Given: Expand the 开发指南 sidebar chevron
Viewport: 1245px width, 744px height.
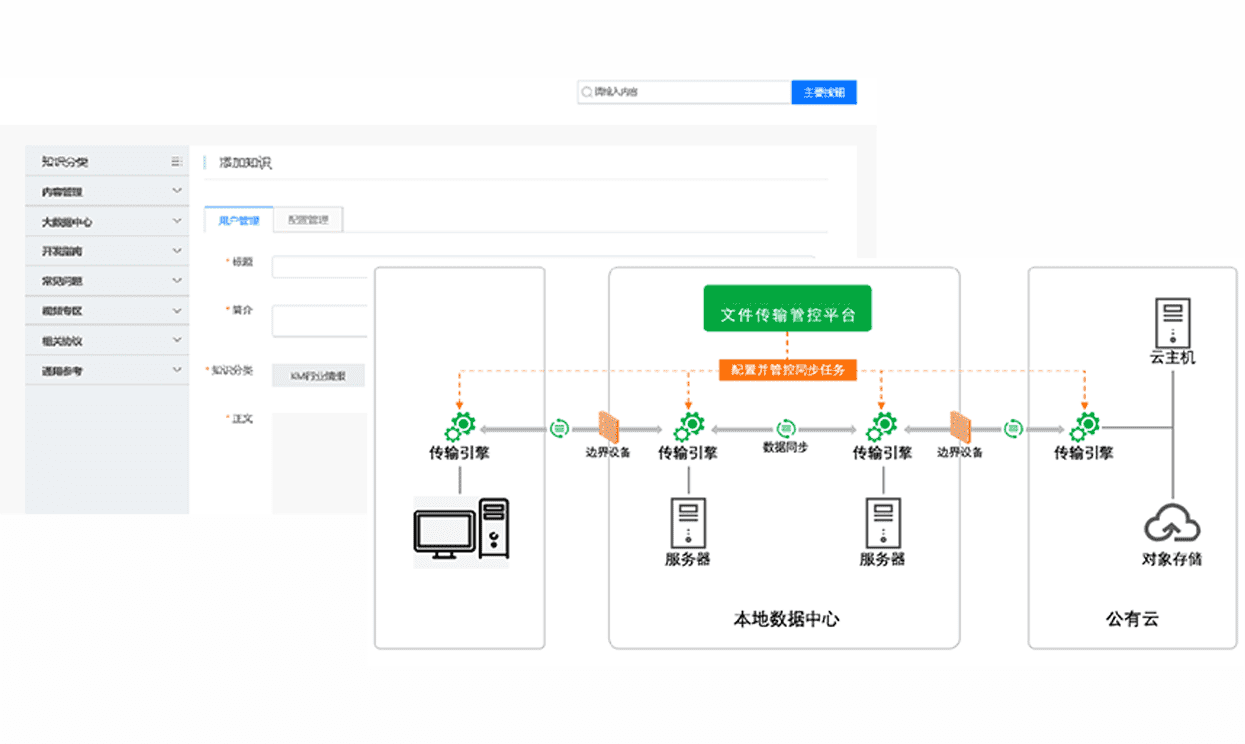Looking at the screenshot, I should pyautogui.click(x=177, y=251).
